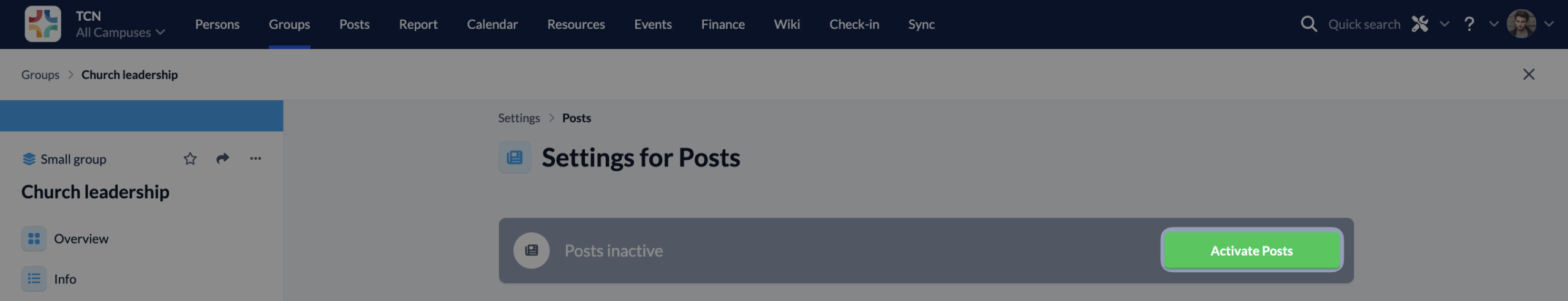
Task: Switch to the Finance section
Action: coord(723,24)
